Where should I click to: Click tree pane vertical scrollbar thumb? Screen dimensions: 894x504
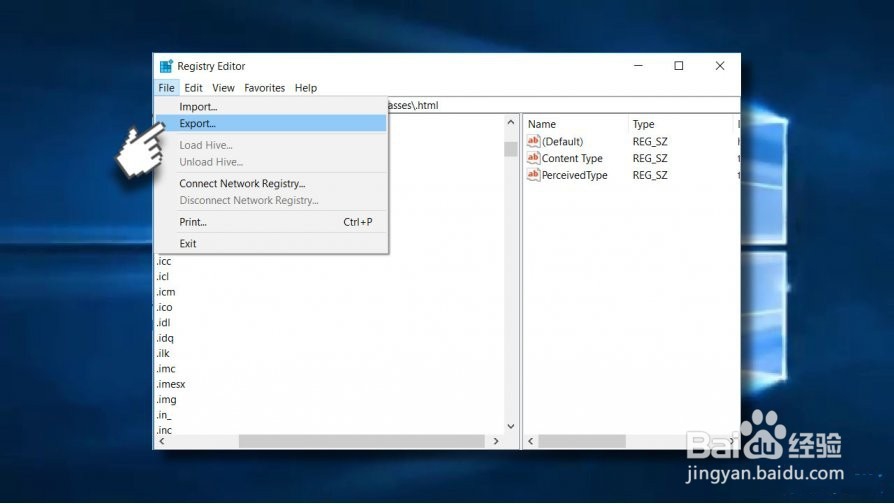[x=511, y=149]
